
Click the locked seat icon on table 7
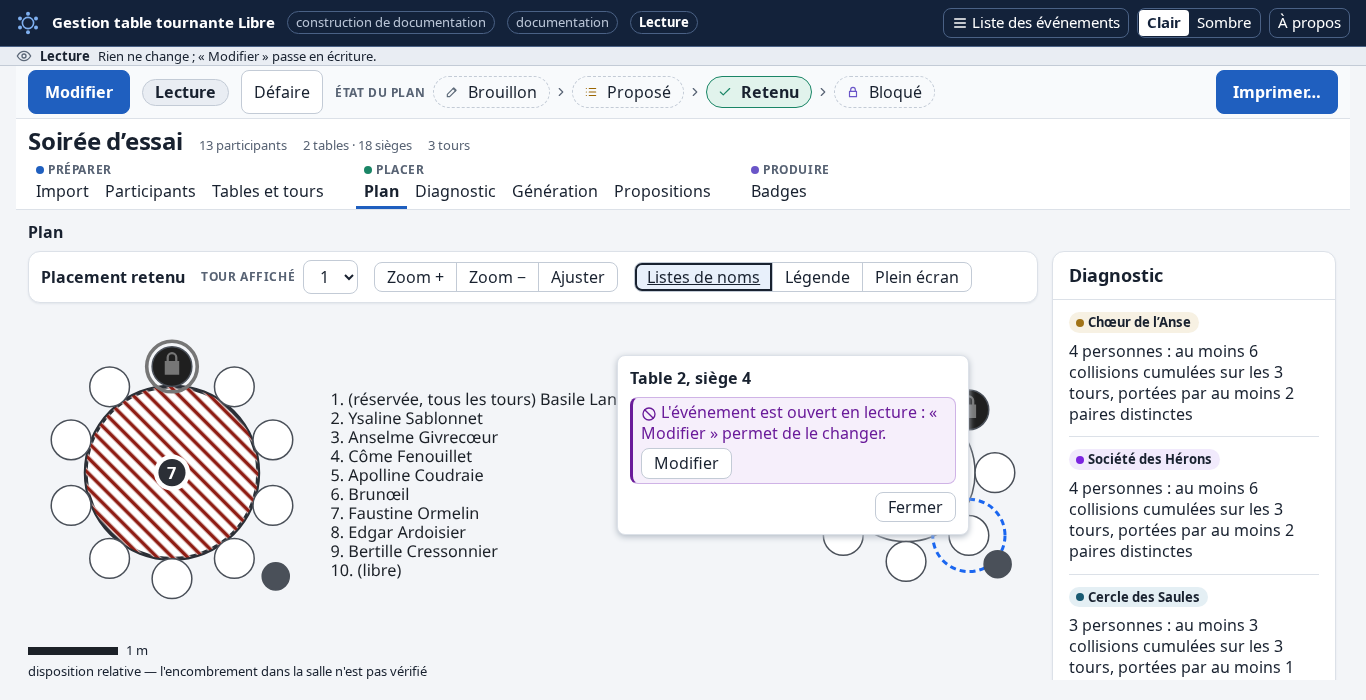pos(172,366)
